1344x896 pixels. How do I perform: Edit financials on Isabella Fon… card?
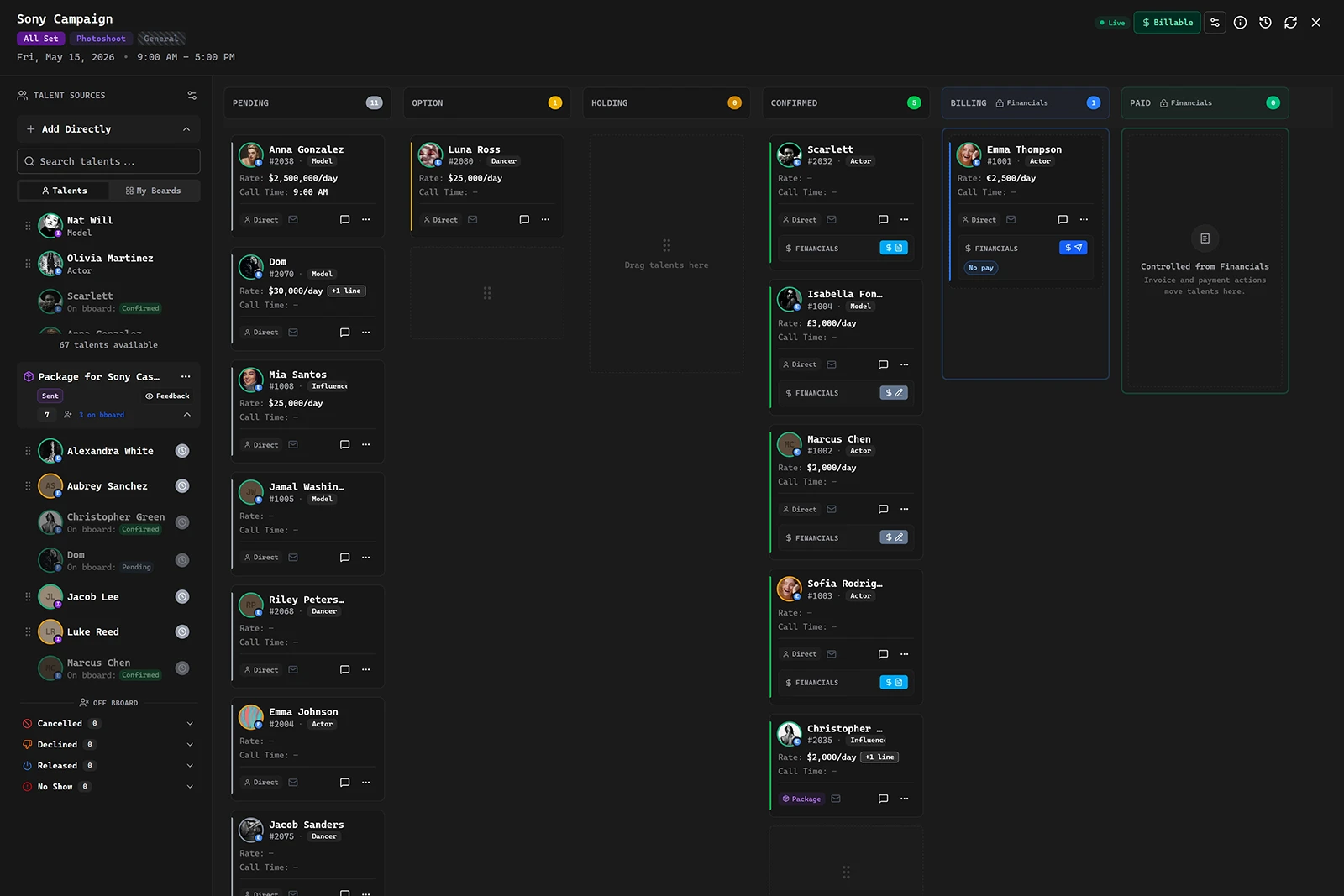(894, 393)
